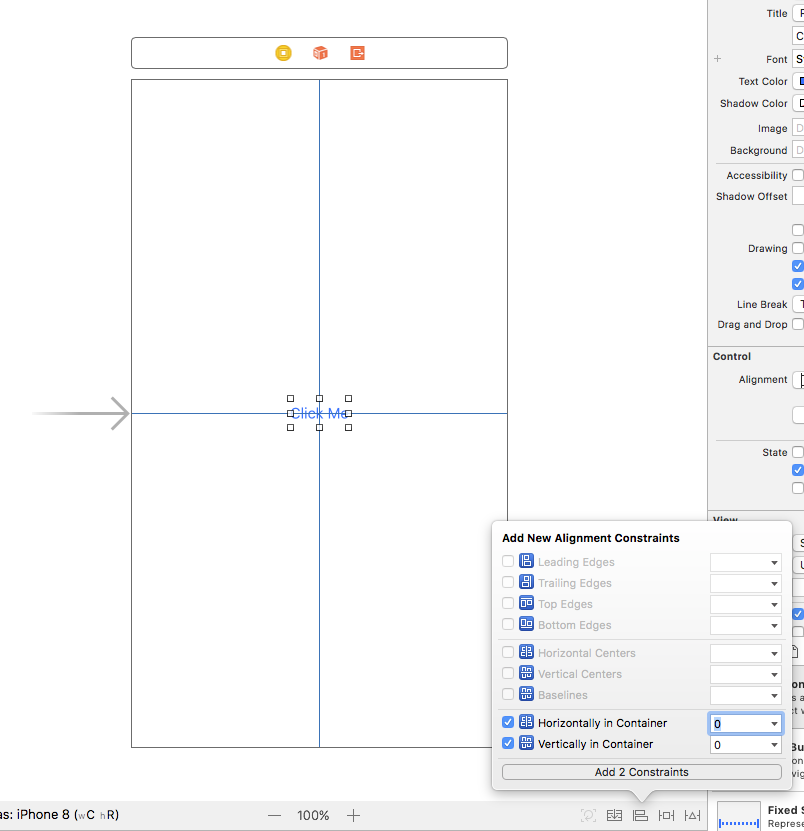Click Update Frames icon in bottom bar
The image size is (804, 831).
(589, 815)
